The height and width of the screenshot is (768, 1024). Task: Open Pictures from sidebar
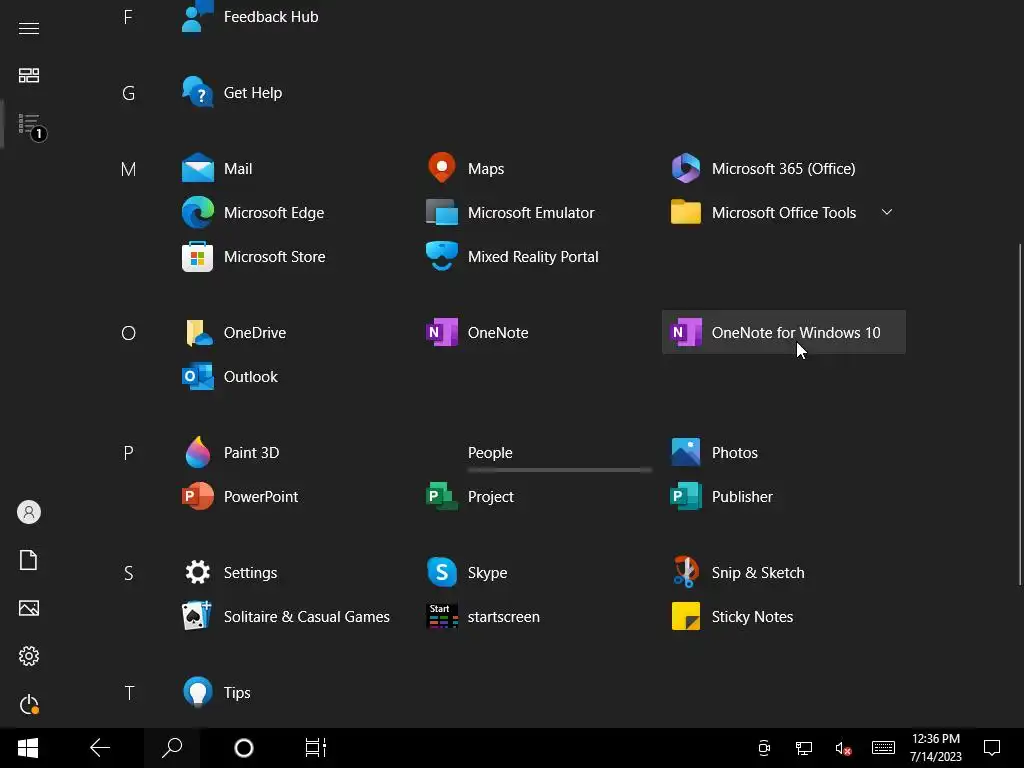pyautogui.click(x=29, y=608)
